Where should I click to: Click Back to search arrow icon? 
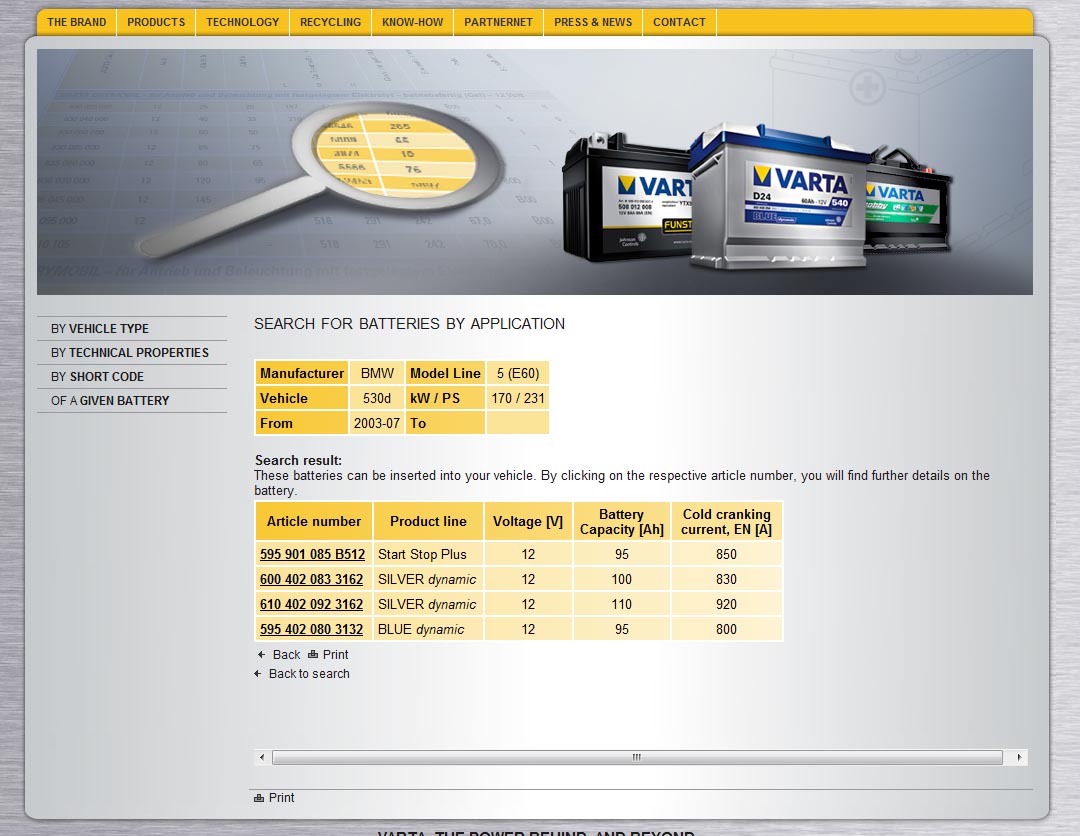coord(258,673)
